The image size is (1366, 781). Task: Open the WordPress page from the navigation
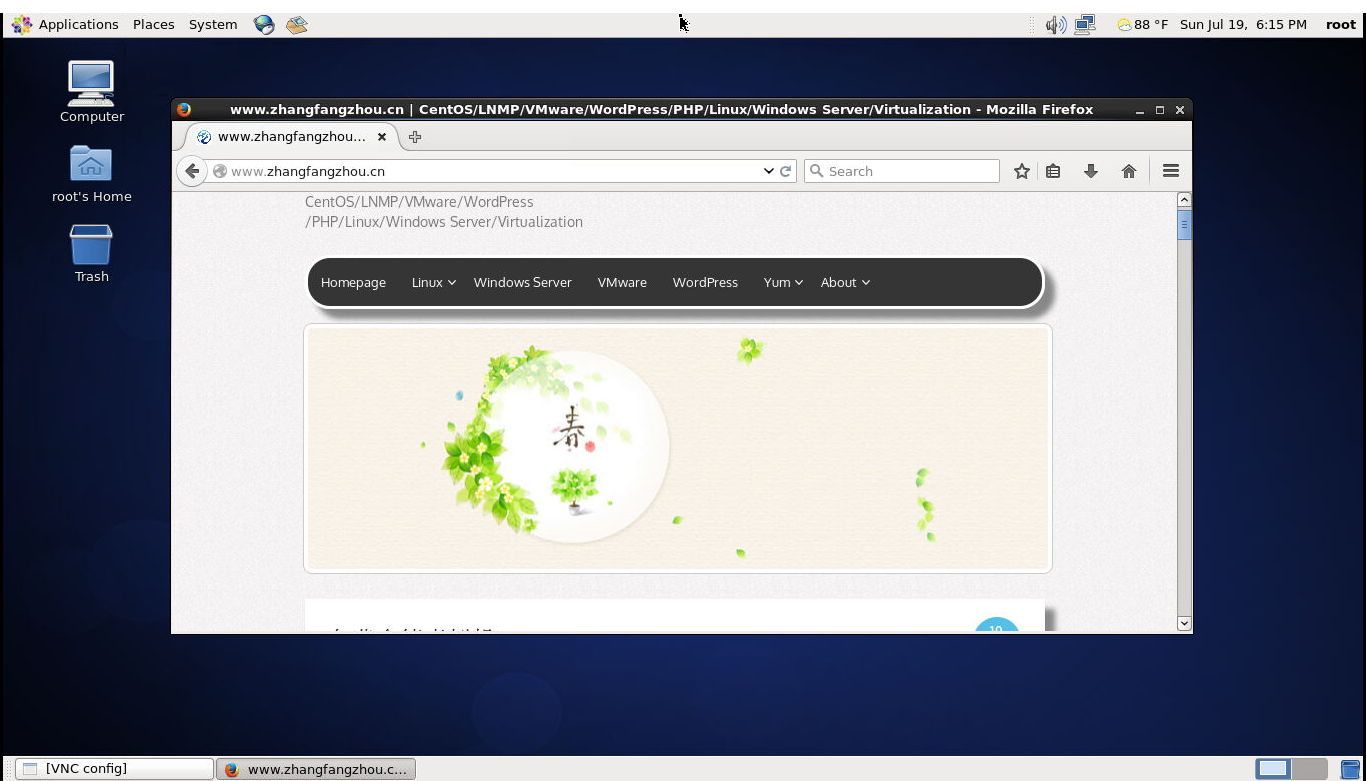pos(705,282)
